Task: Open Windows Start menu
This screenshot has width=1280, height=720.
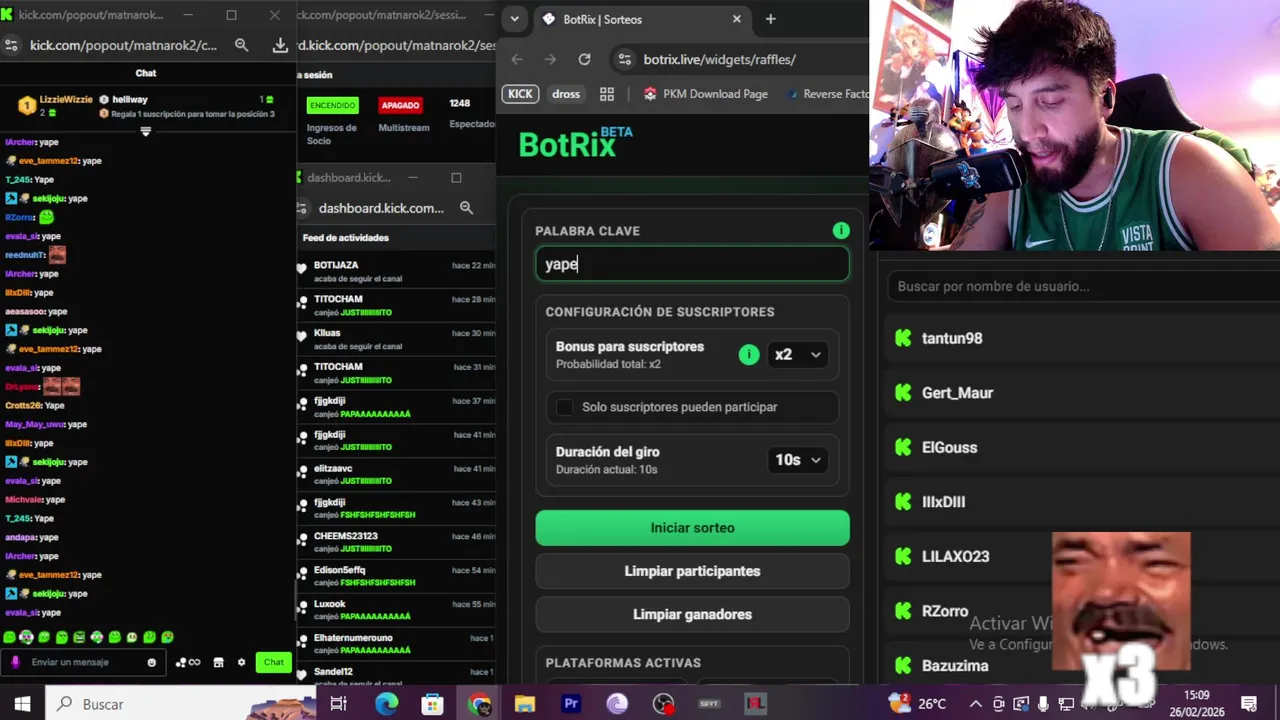Action: pyautogui.click(x=22, y=704)
